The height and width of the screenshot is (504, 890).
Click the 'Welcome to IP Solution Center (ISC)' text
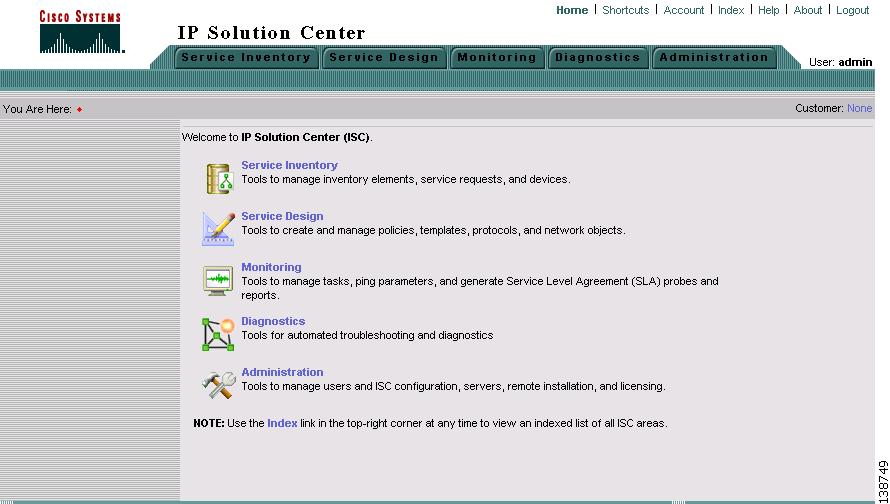point(277,137)
